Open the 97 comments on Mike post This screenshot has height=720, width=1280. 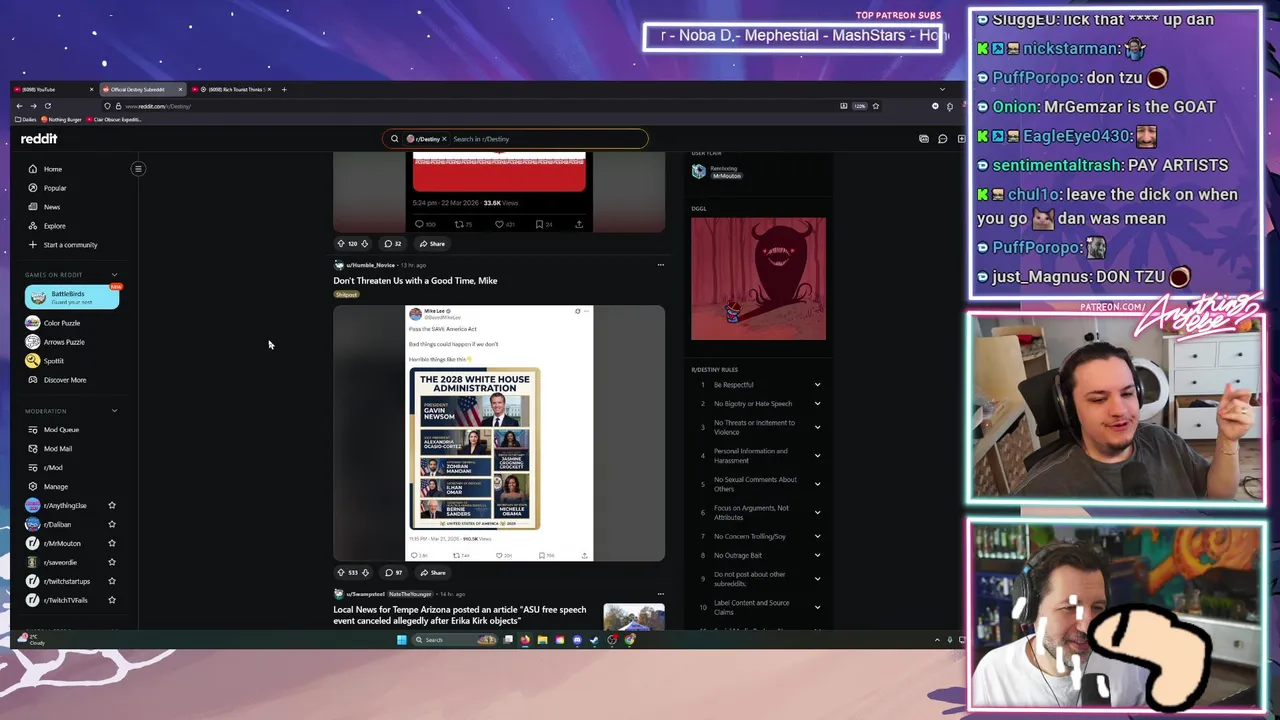tap(393, 573)
